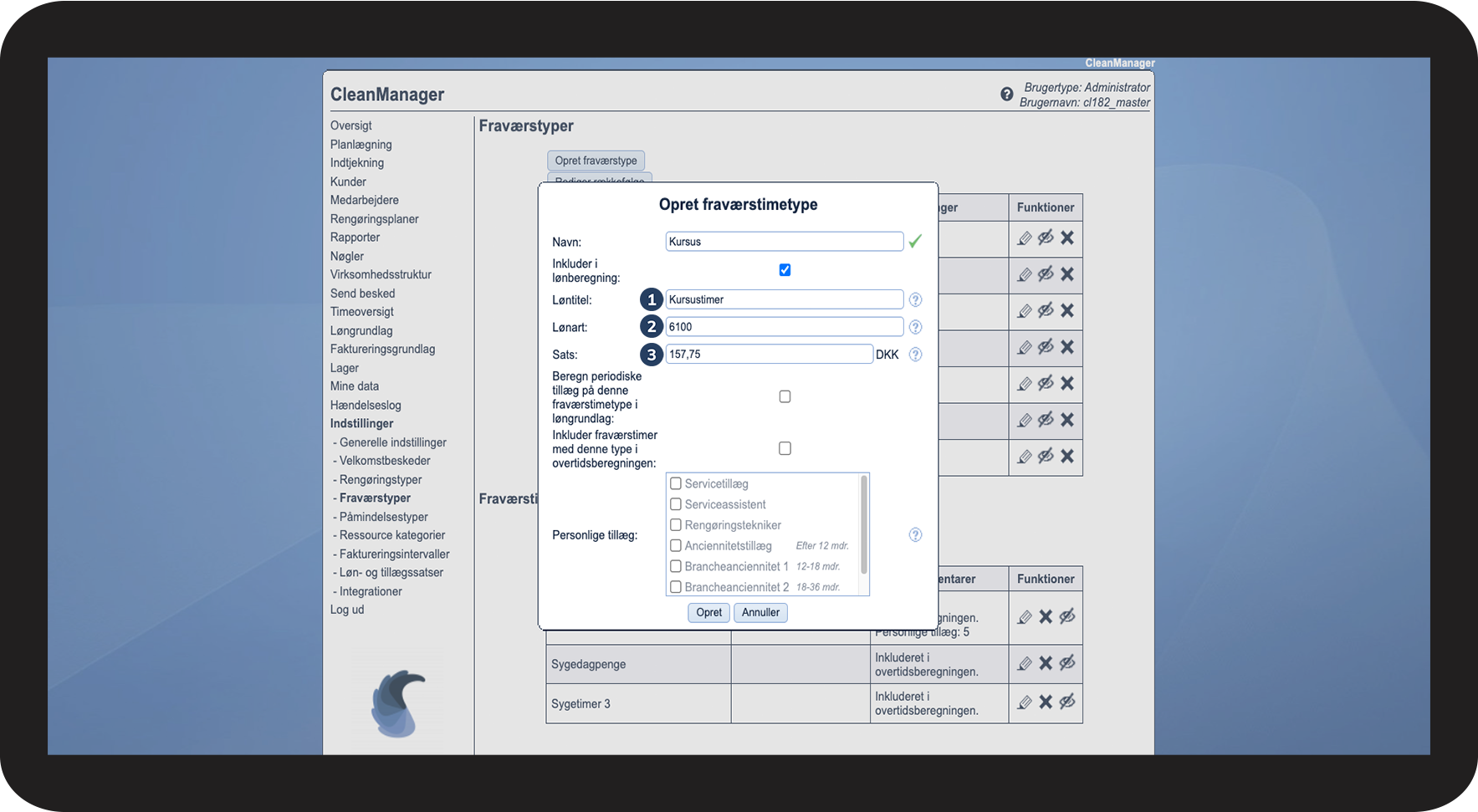
Task: Go to Timeoversigt
Action: click(362, 312)
